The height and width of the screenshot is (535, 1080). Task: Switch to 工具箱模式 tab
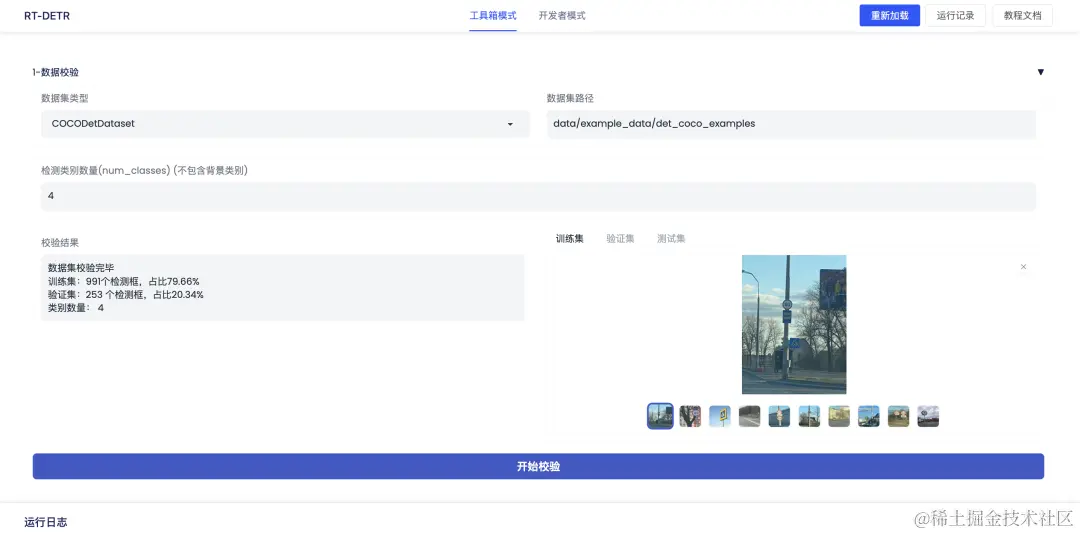[x=492, y=16]
